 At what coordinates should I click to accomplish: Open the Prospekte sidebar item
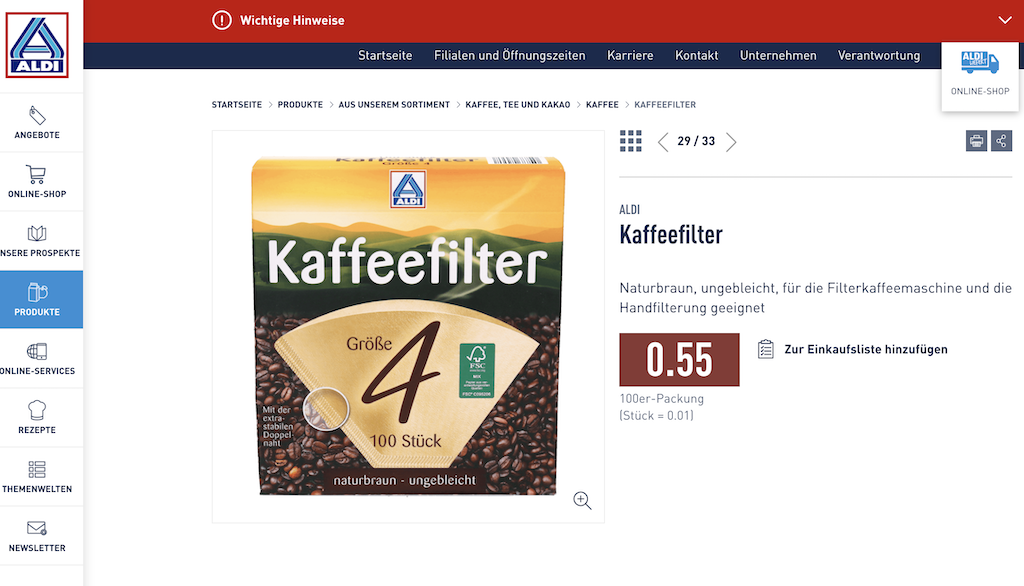pyautogui.click(x=37, y=240)
